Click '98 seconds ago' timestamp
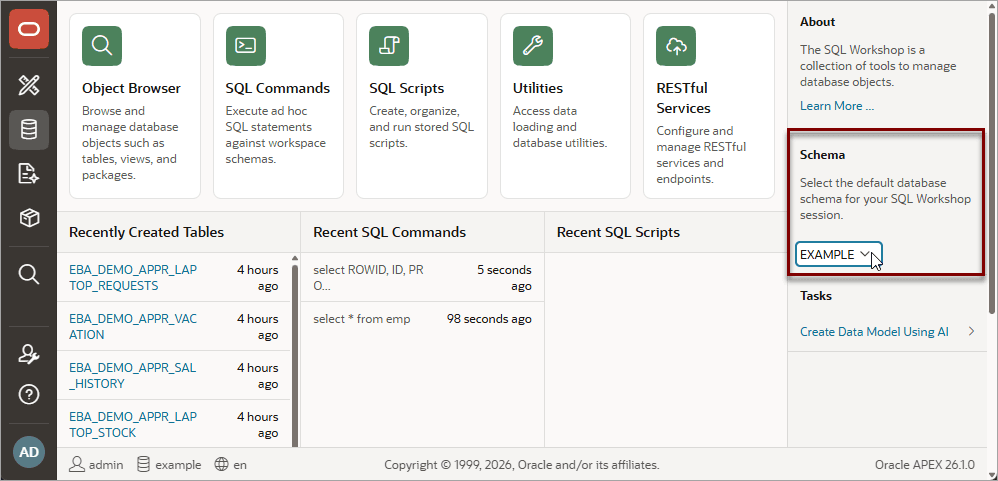The width and height of the screenshot is (998, 481). click(x=489, y=319)
